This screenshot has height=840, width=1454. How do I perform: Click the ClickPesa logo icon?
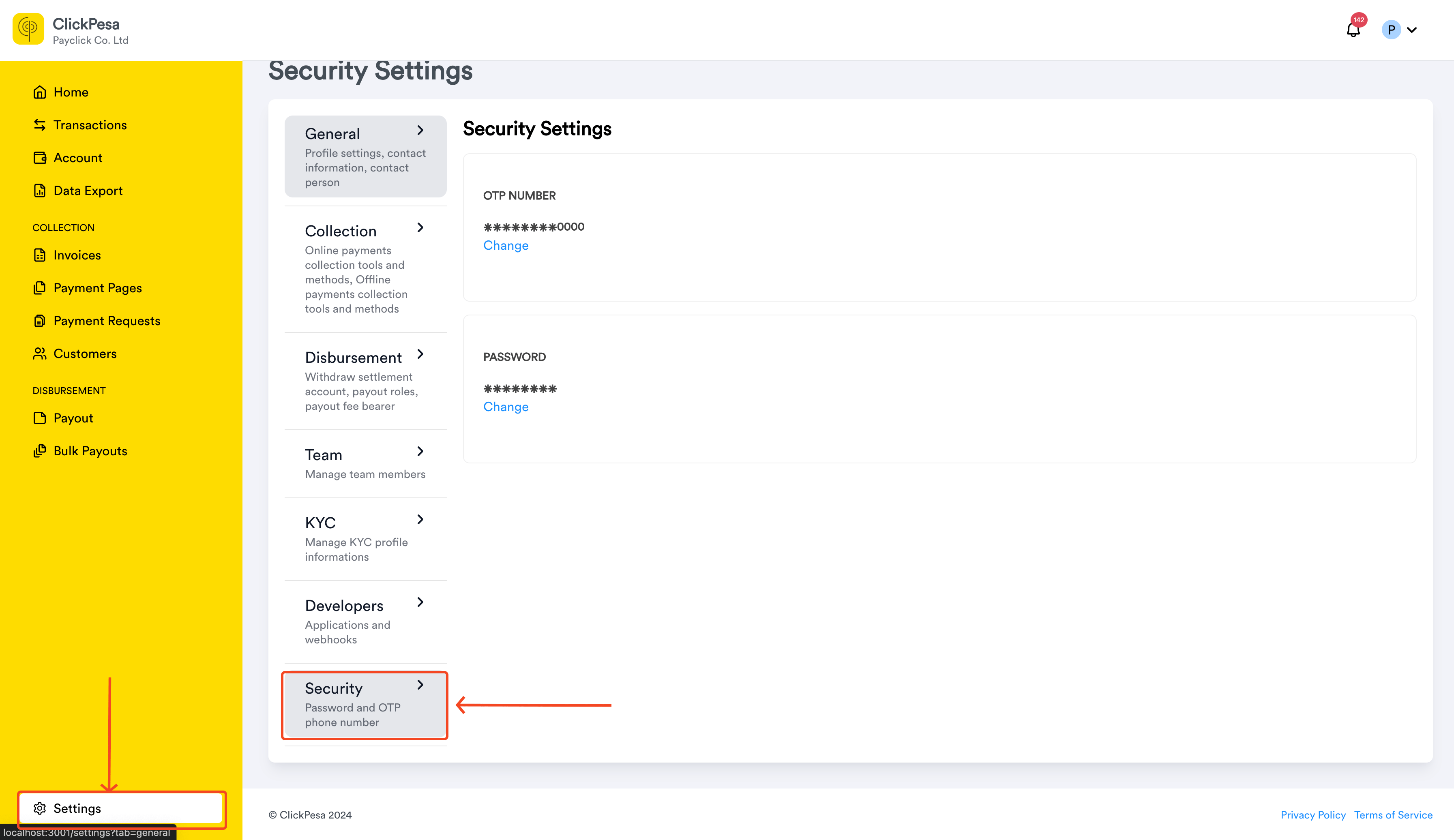click(28, 29)
